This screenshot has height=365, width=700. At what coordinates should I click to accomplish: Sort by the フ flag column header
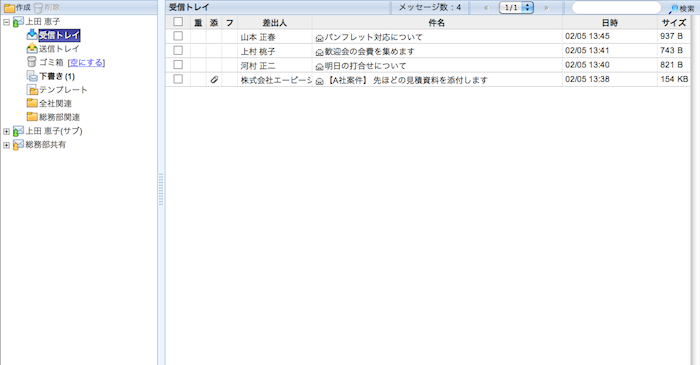pos(229,22)
